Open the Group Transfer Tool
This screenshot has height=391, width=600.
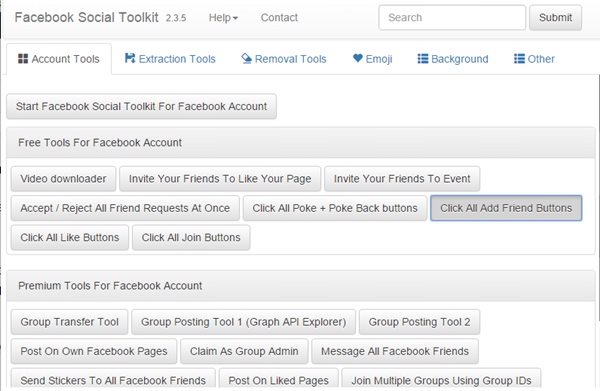click(x=69, y=322)
